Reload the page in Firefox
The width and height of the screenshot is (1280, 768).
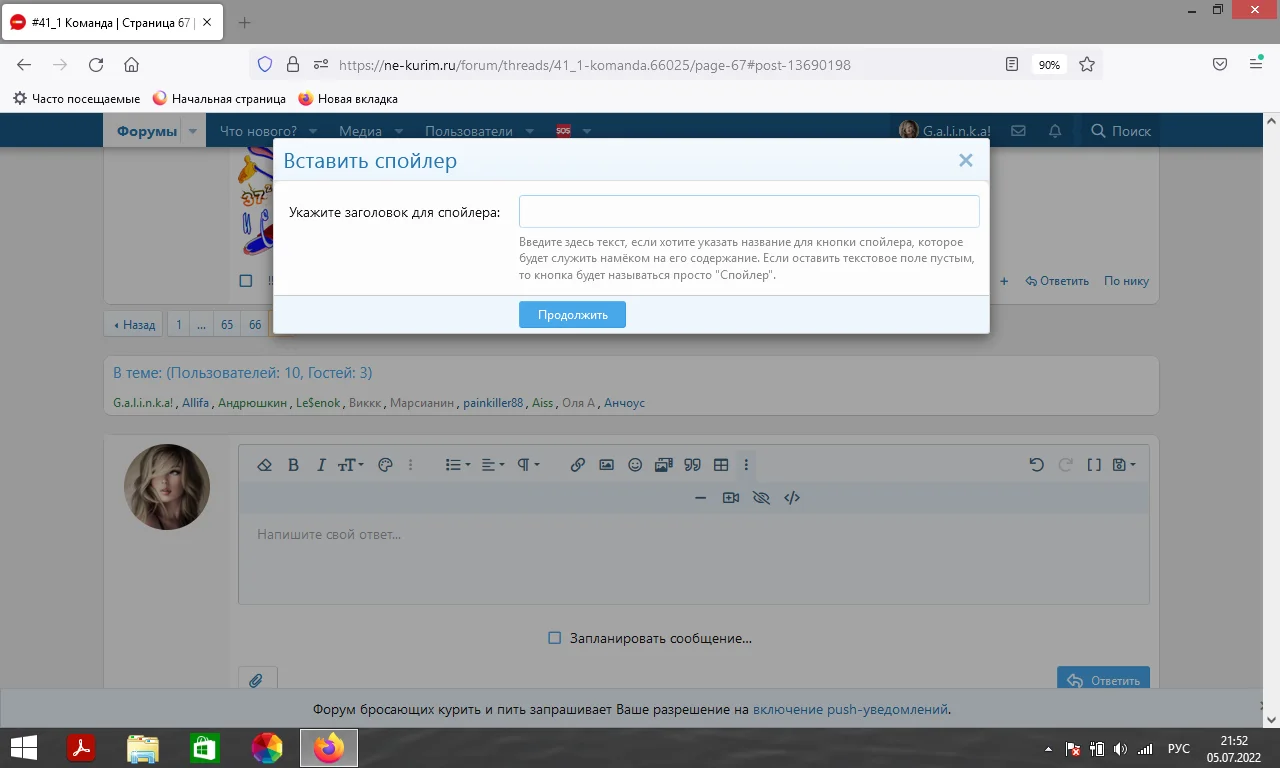pyautogui.click(x=96, y=65)
